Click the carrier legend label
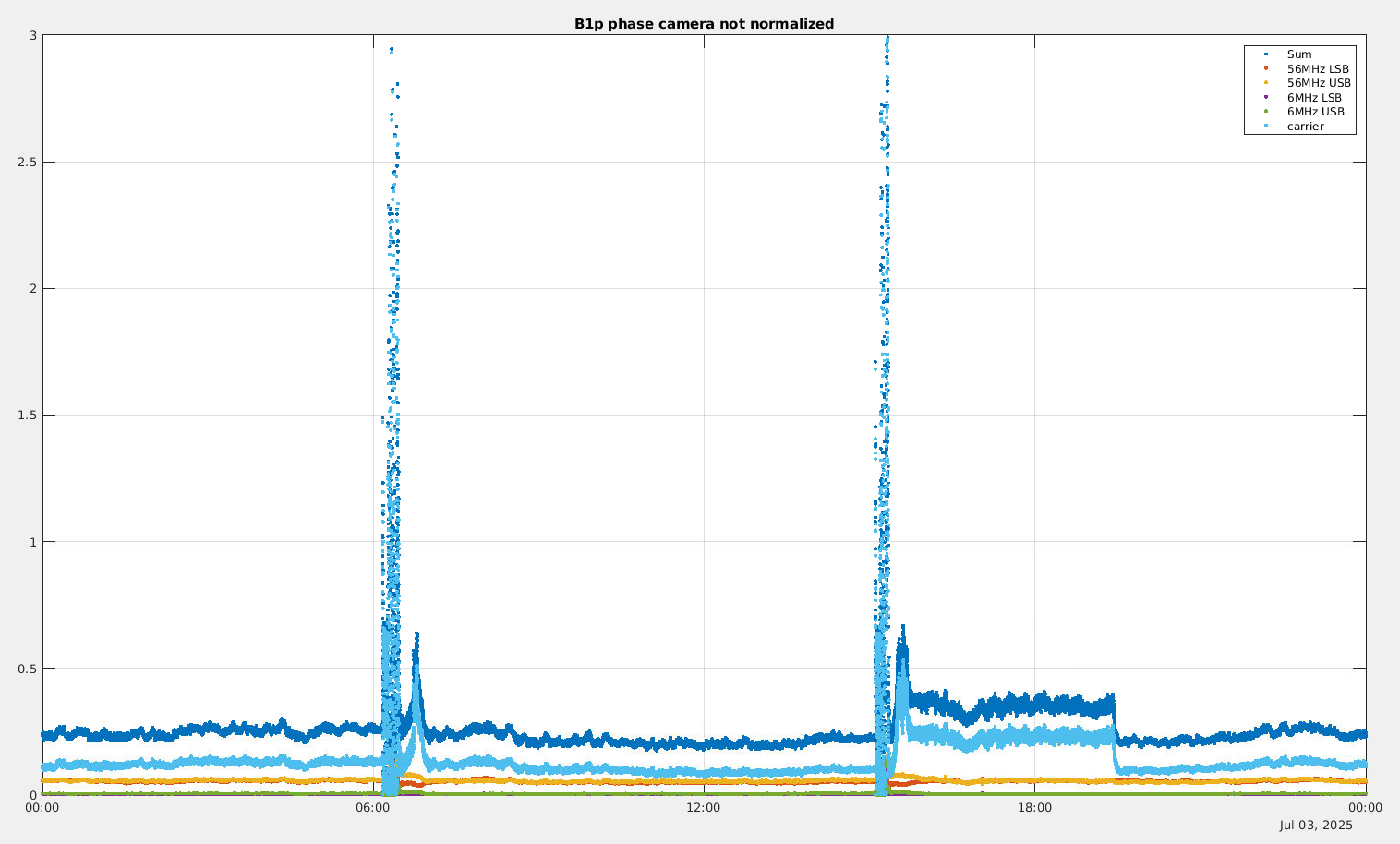Viewport: 1400px width, 844px height. pos(1305,127)
